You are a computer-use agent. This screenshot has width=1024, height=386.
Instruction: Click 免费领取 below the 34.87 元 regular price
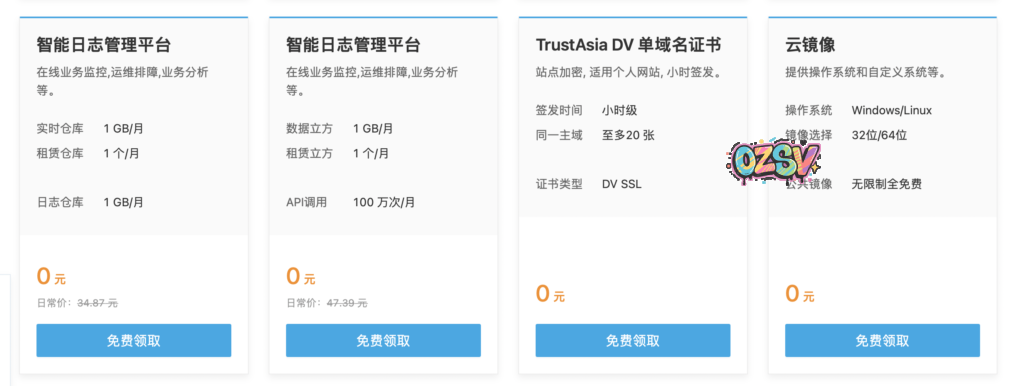[134, 340]
